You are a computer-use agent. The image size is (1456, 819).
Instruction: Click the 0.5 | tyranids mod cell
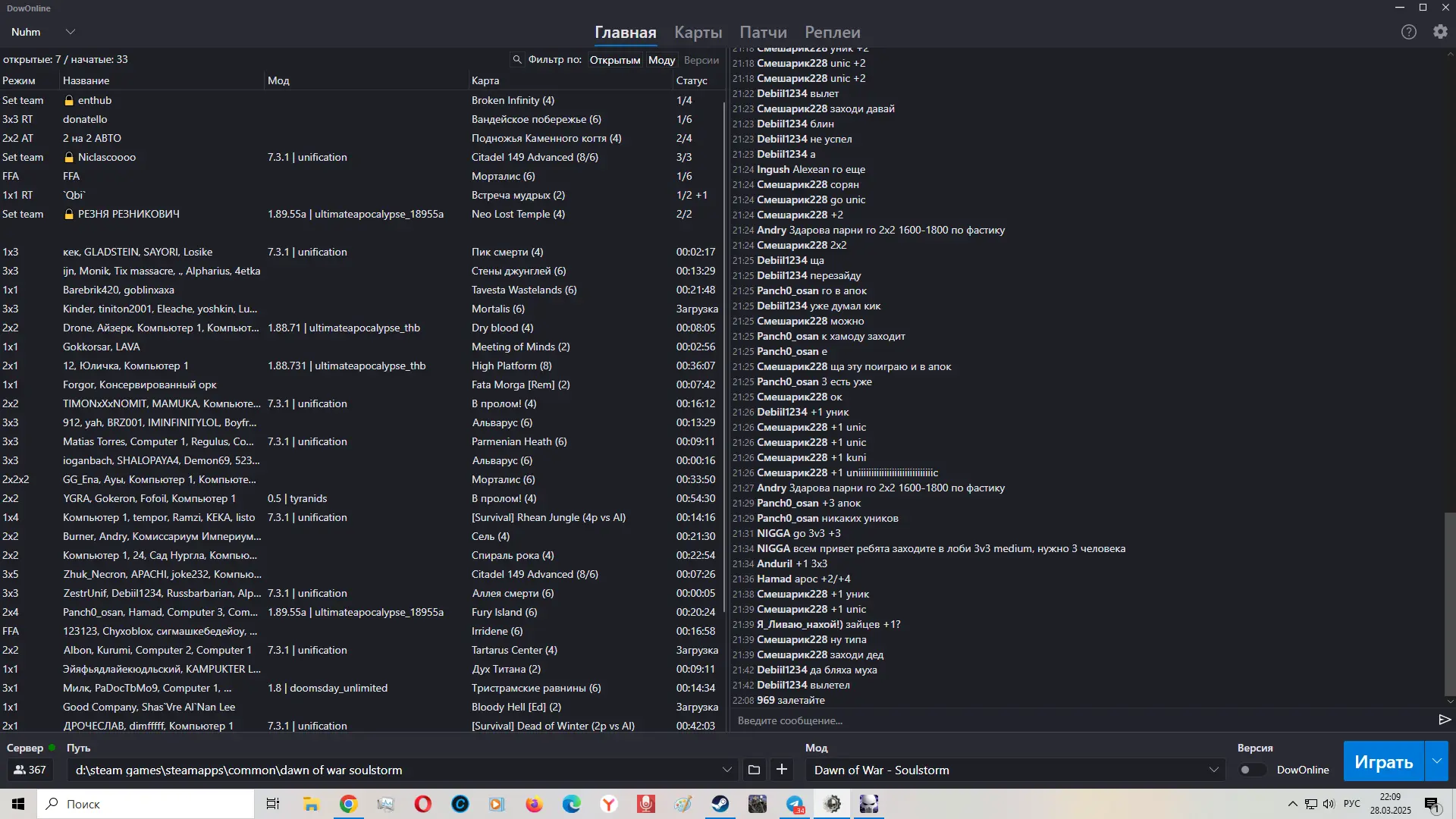click(x=297, y=498)
